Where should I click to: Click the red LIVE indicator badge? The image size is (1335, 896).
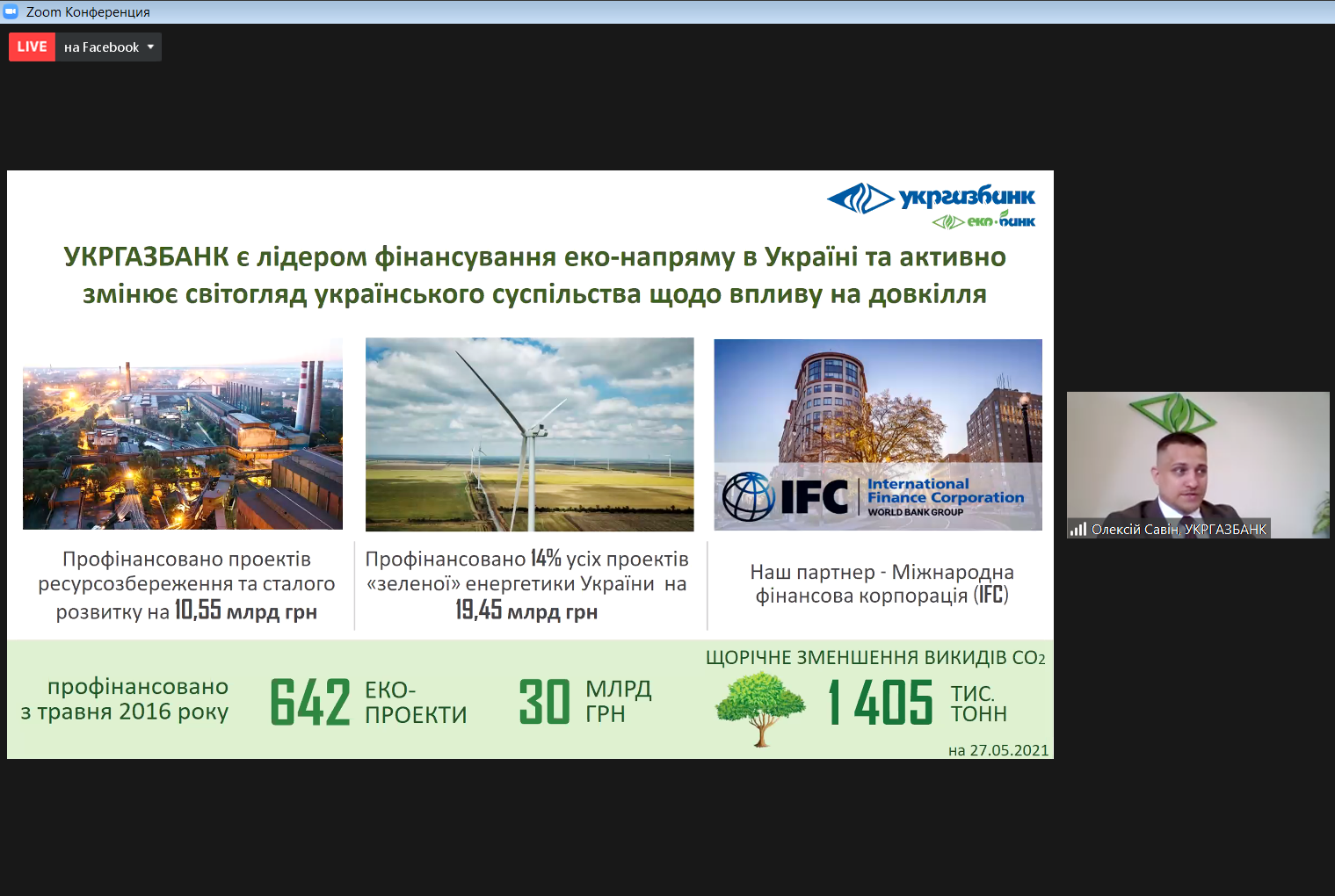[32, 47]
